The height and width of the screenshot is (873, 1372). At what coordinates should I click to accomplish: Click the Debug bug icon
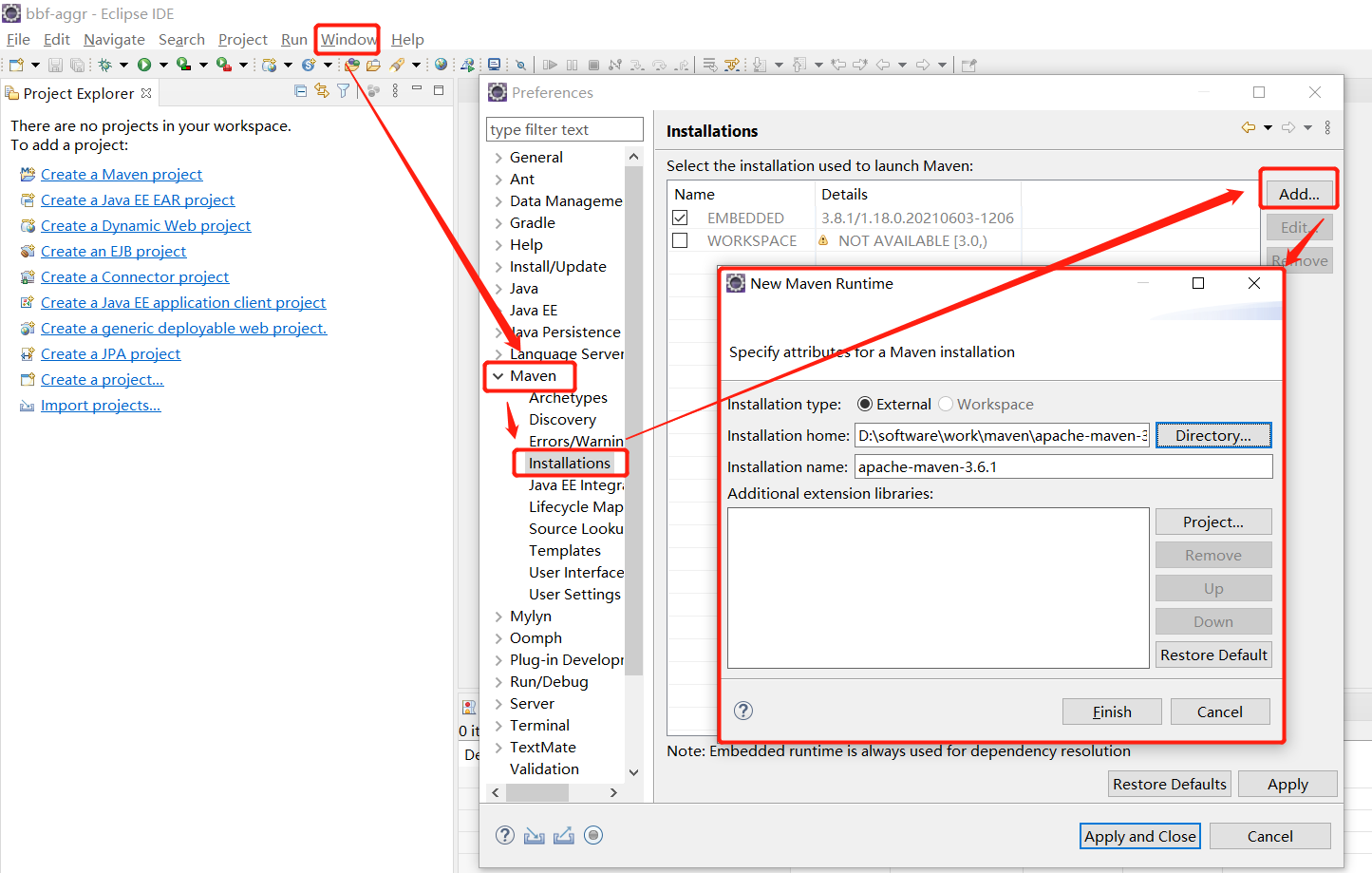tap(104, 65)
